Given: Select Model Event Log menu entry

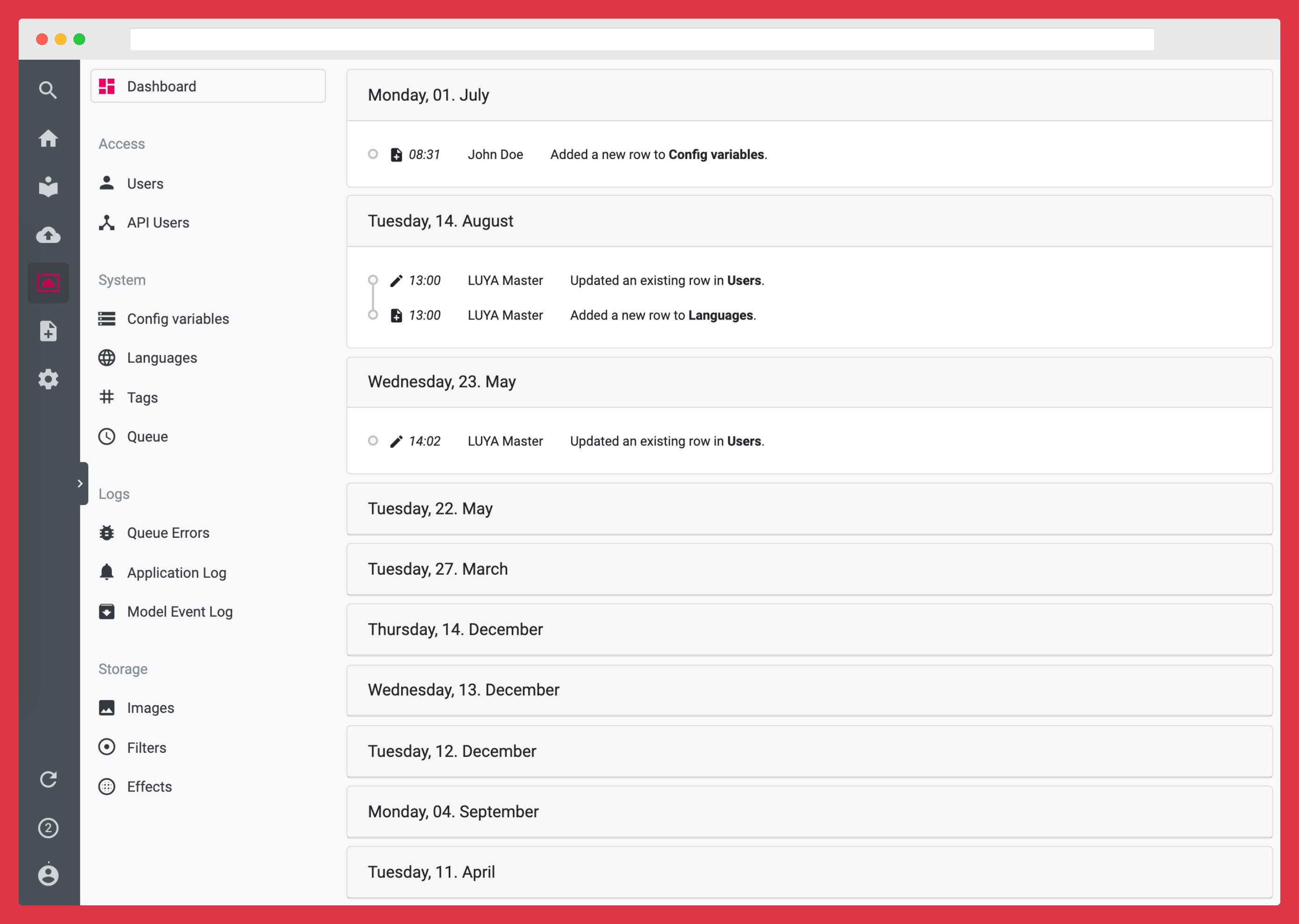Looking at the screenshot, I should 179,611.
